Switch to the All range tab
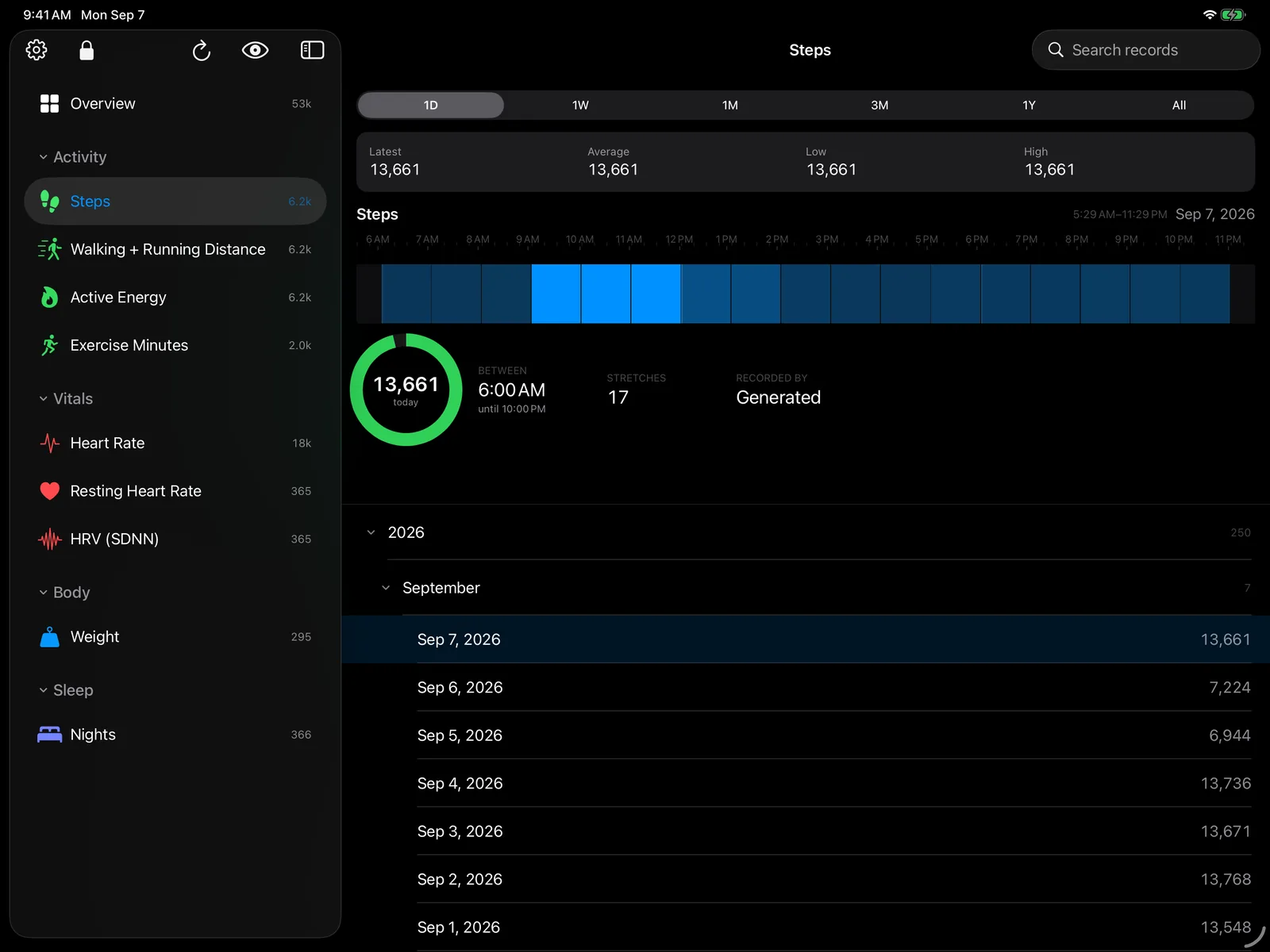The image size is (1270, 952). 1179,105
